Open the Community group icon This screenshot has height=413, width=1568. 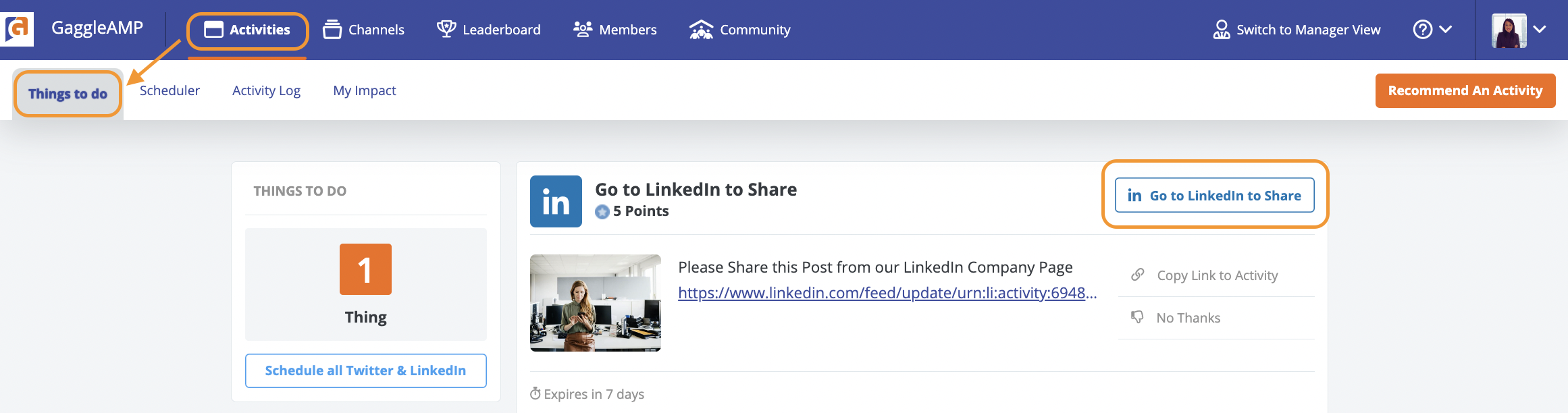701,30
